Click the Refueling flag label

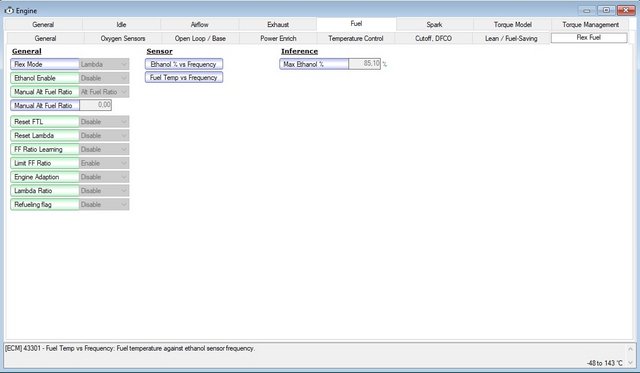[44, 204]
